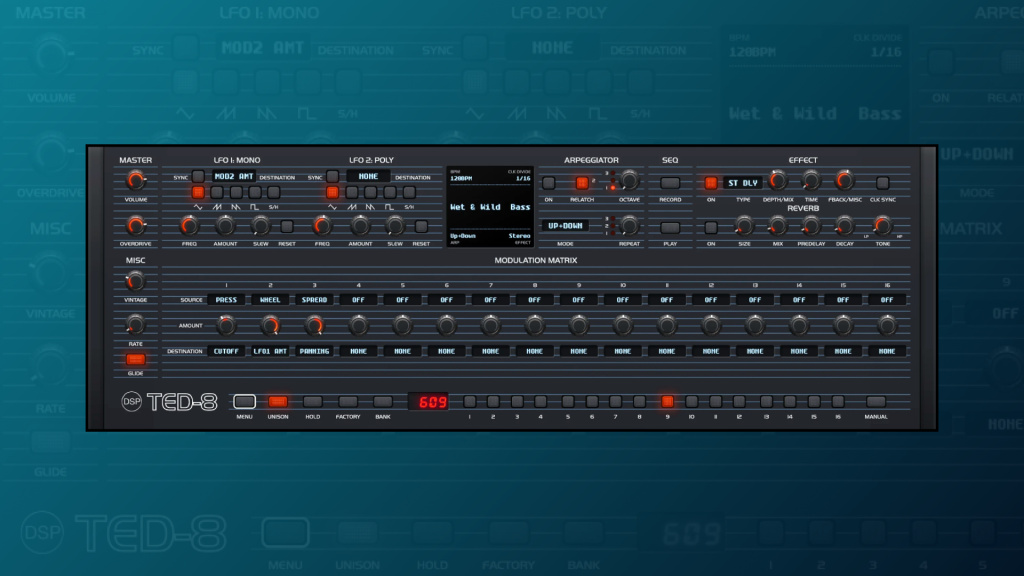This screenshot has width=1024, height=576.
Task: Click the 609 patch number display
Action: point(430,401)
